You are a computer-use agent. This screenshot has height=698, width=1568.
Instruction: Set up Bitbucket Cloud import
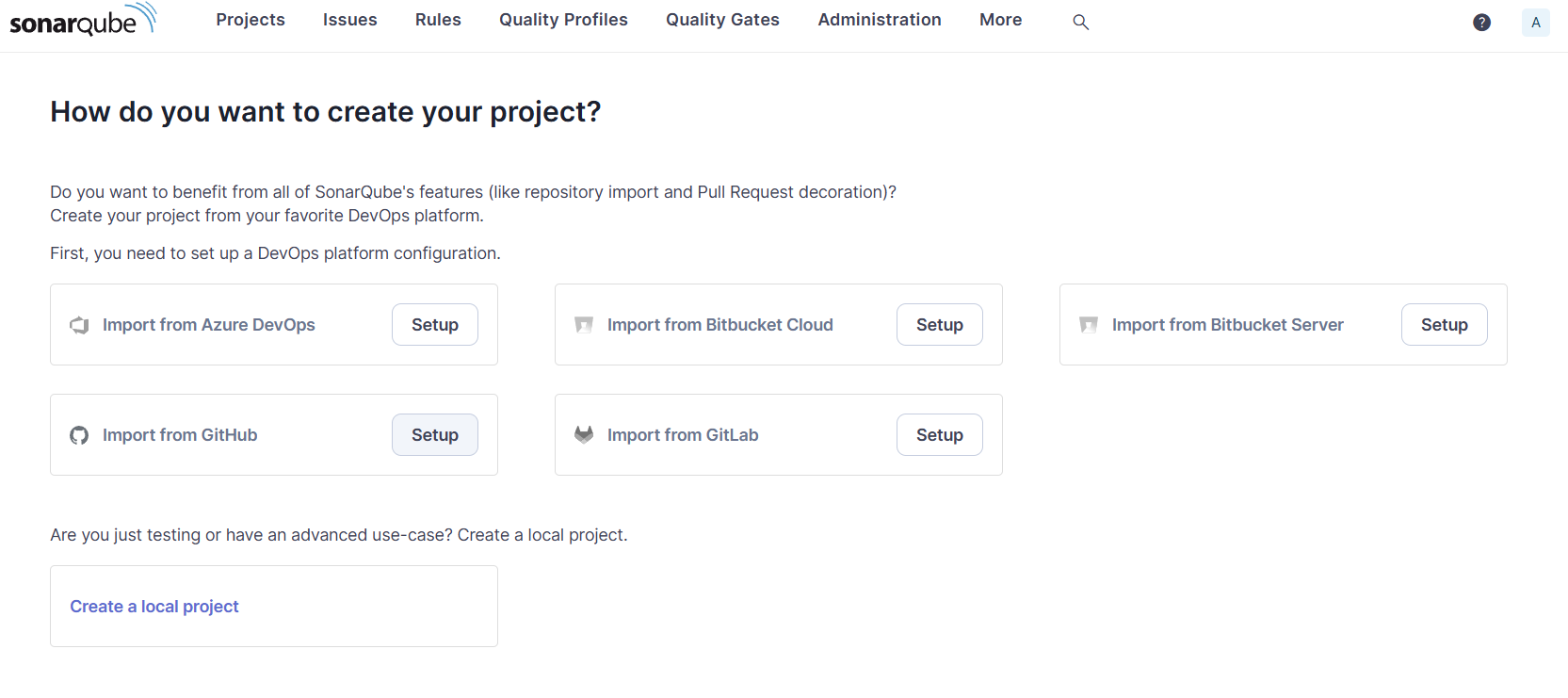[x=940, y=325]
